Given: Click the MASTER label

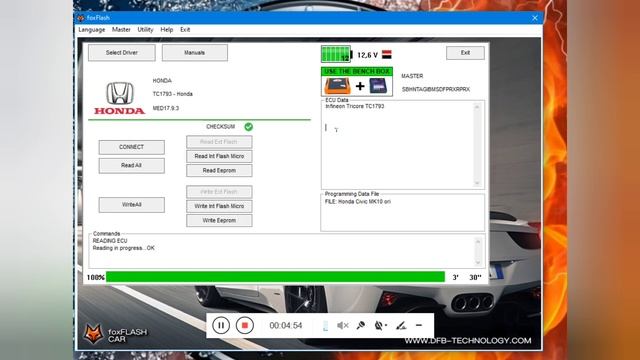Looking at the screenshot, I should 412,76.
